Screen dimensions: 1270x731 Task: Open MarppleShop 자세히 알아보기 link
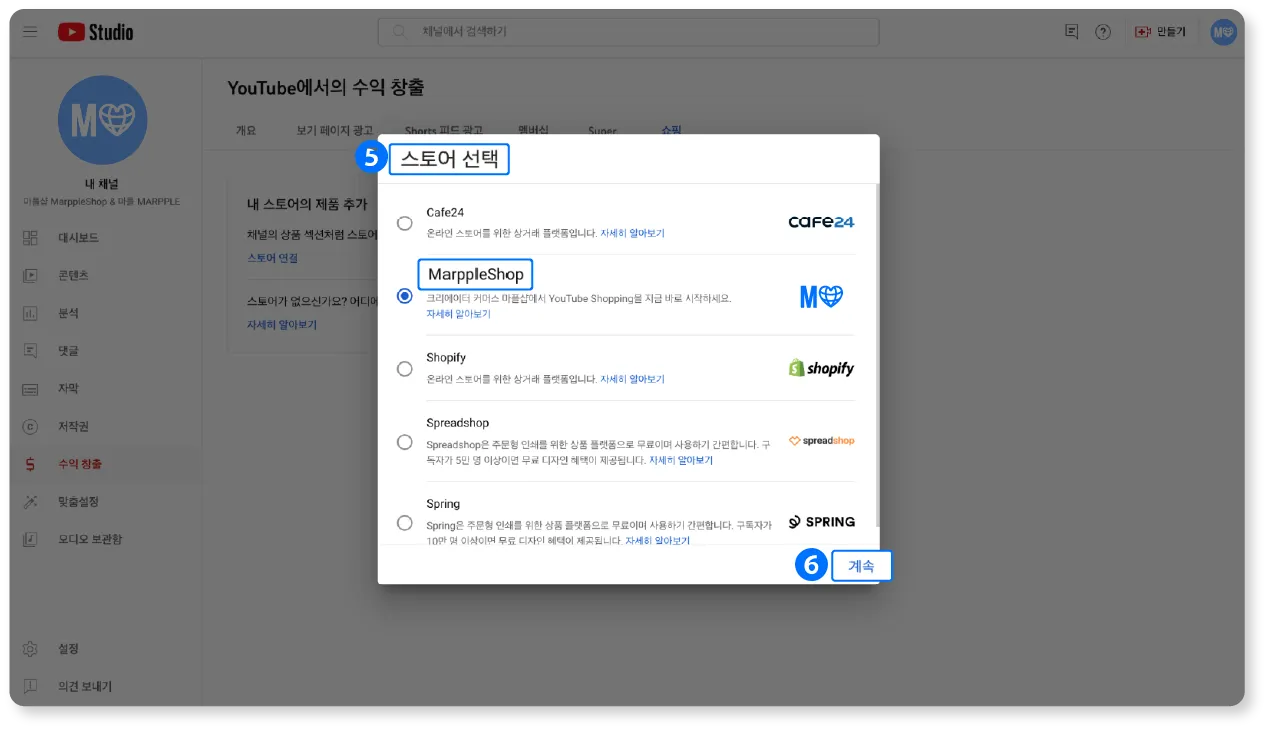click(458, 314)
